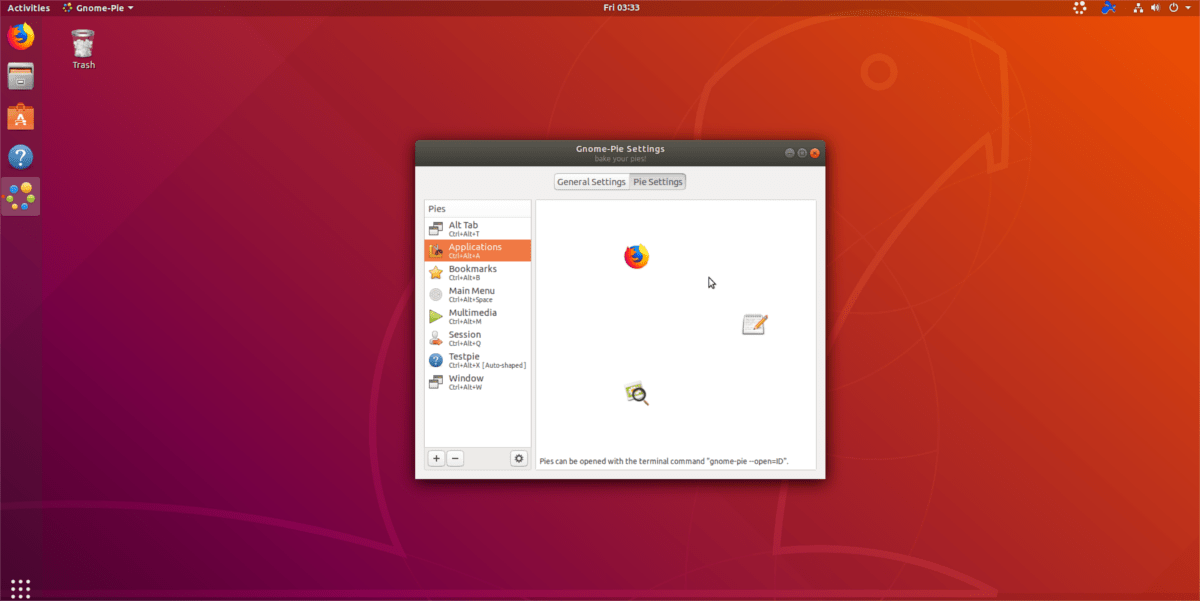This screenshot has width=1200, height=601.
Task: Expand the Gnome-Pie app menu
Action: [x=98, y=8]
